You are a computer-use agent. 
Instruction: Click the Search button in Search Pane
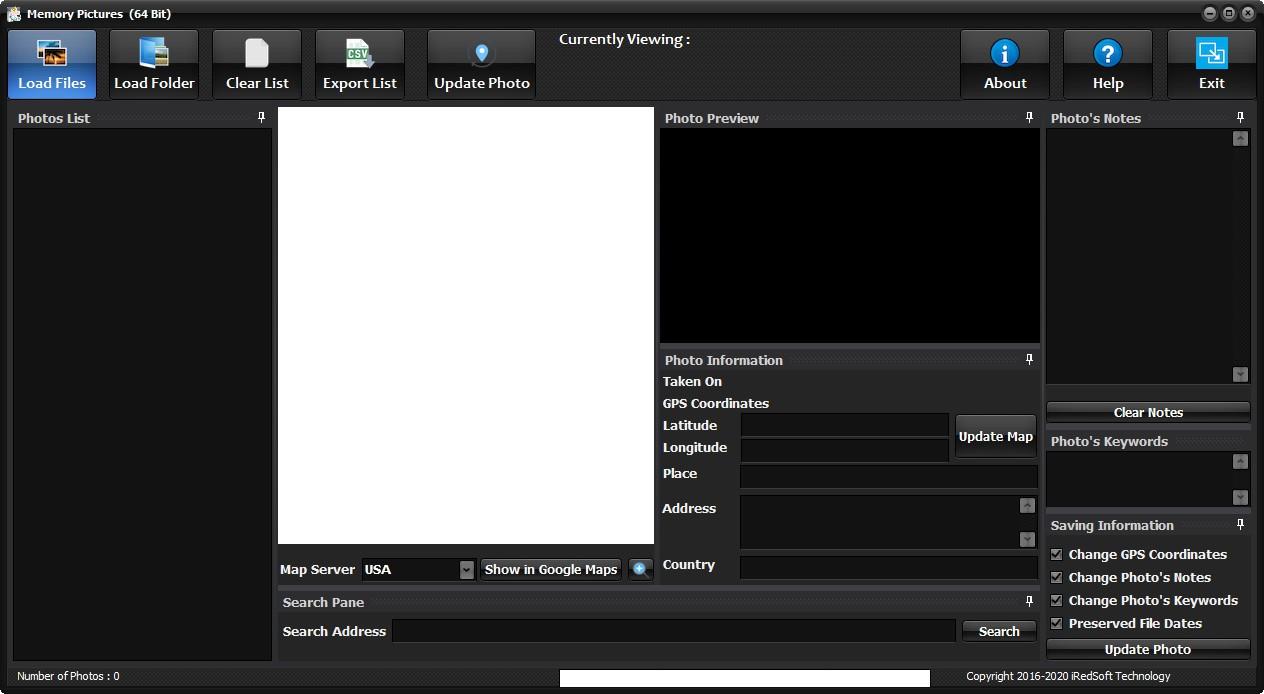(999, 631)
